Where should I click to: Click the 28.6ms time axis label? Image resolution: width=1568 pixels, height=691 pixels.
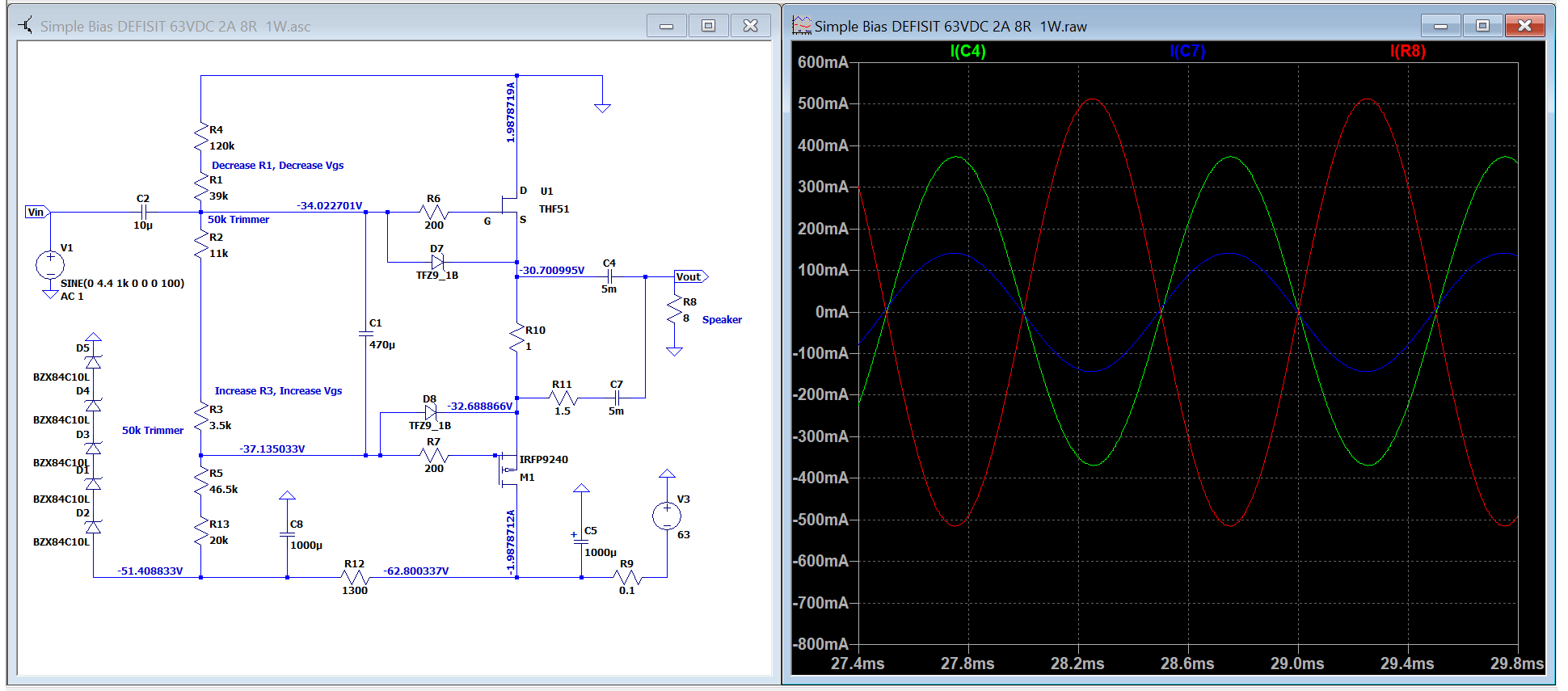point(1187,664)
